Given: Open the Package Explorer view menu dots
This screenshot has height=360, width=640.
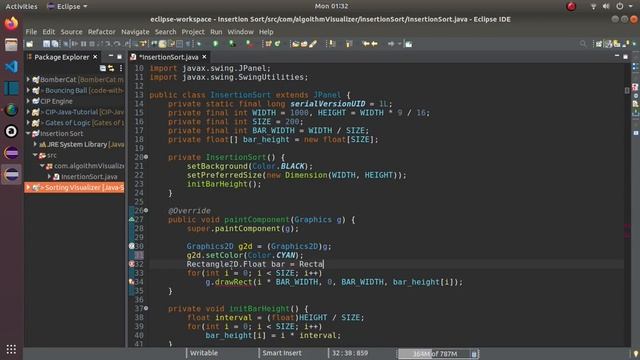Looking at the screenshot, I should pyautogui.click(x=121, y=68).
